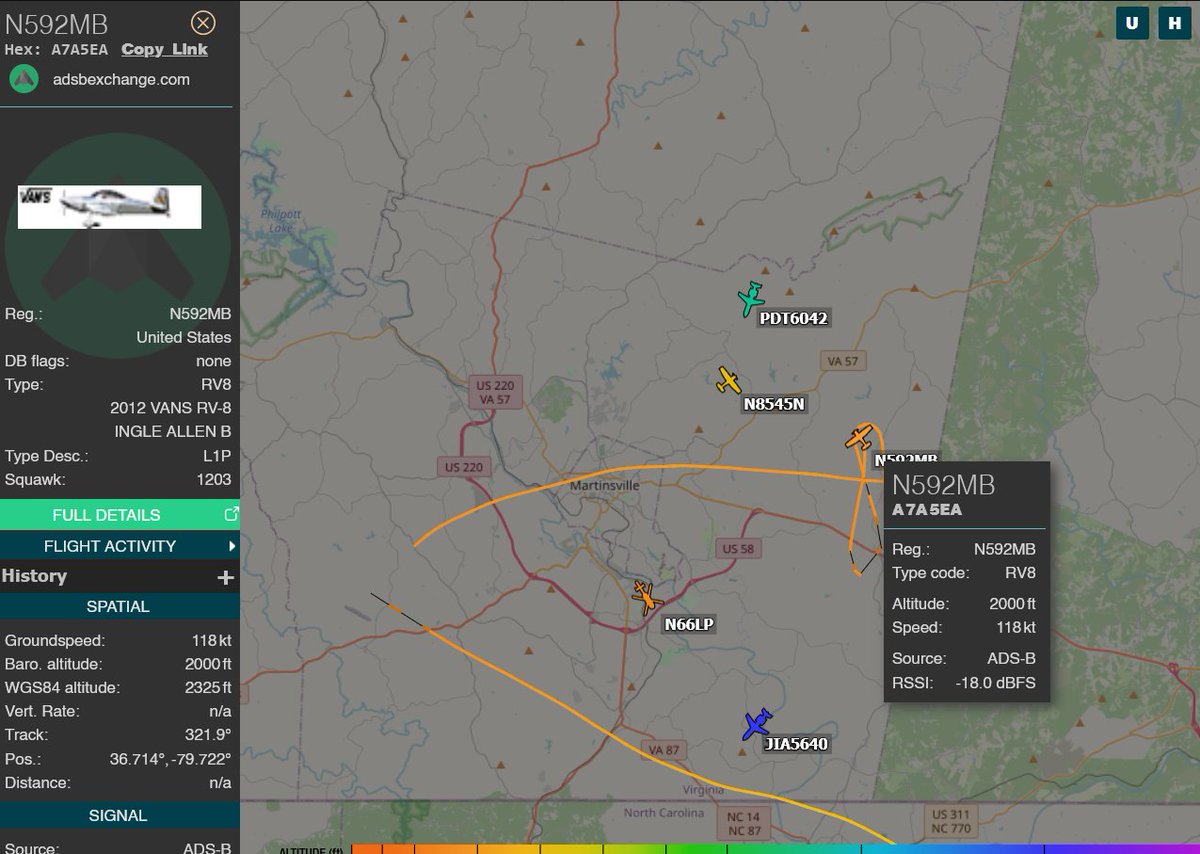Click the VA 87 road shield

pos(664,750)
